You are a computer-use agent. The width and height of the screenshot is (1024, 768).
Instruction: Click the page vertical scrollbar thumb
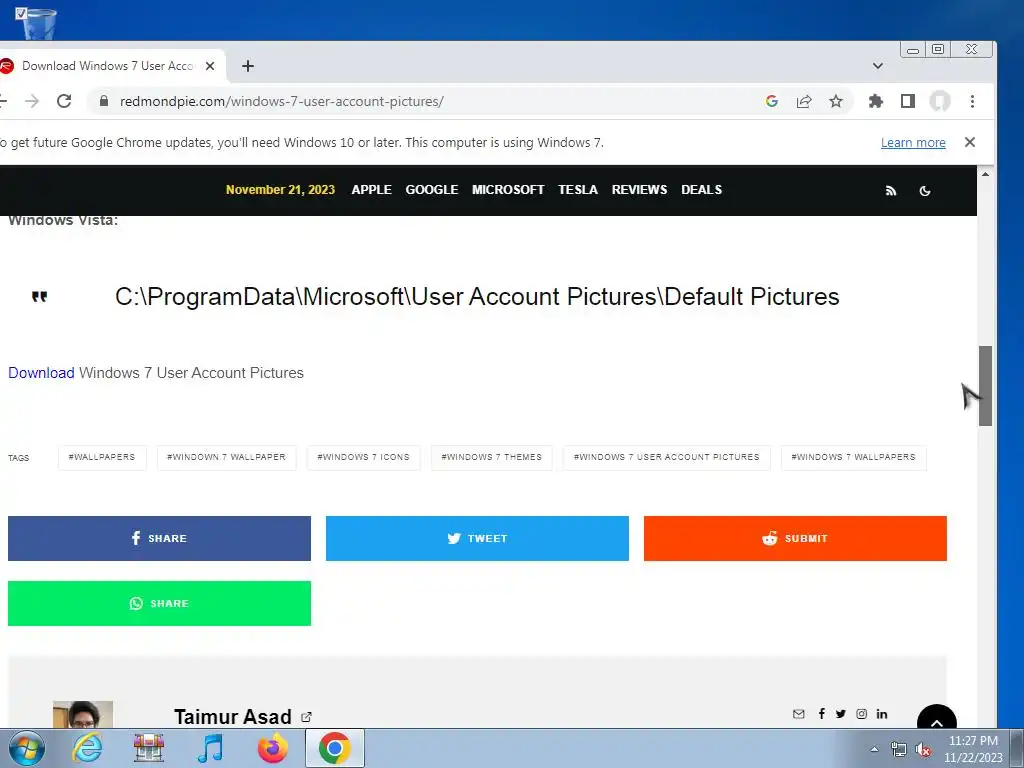coord(985,386)
